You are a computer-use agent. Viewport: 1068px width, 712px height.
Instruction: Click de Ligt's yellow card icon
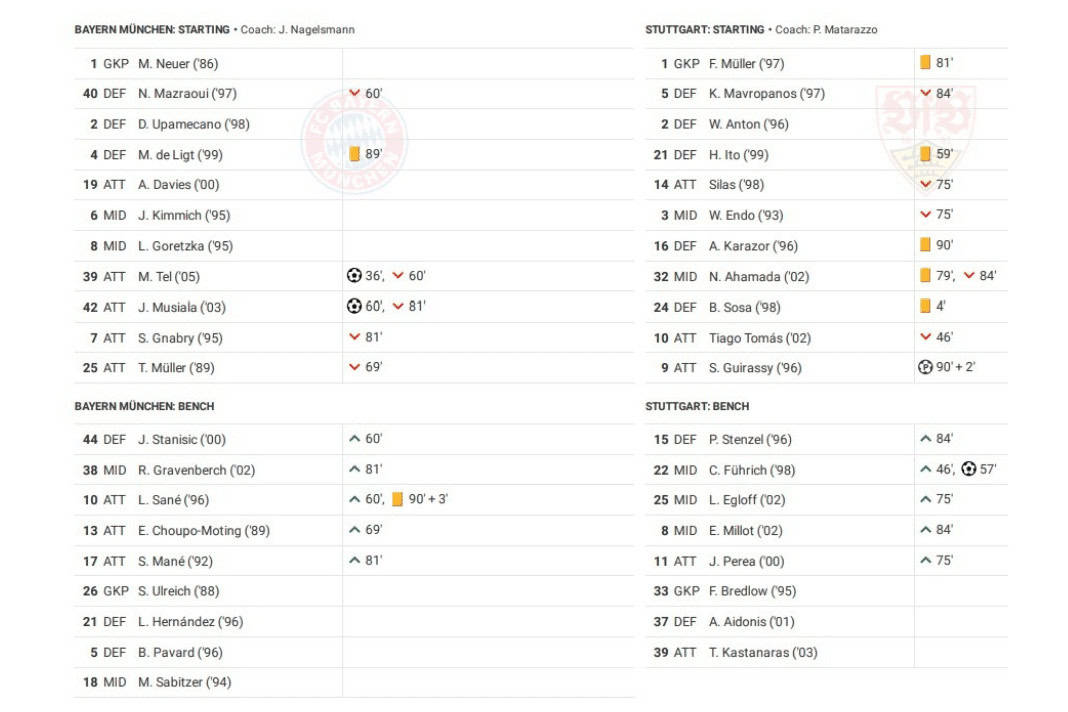point(354,154)
